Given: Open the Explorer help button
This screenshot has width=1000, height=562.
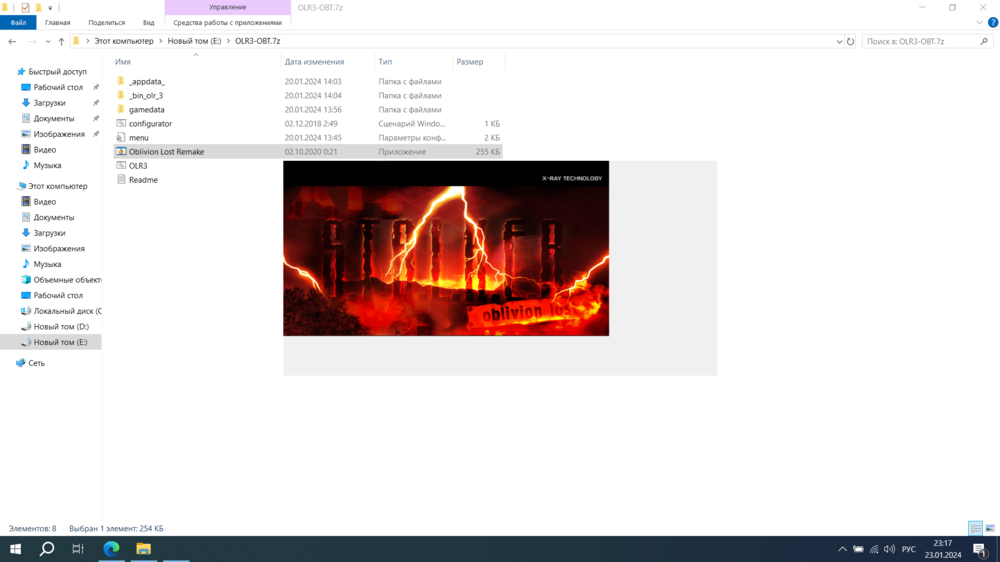Looking at the screenshot, I should (x=993, y=22).
